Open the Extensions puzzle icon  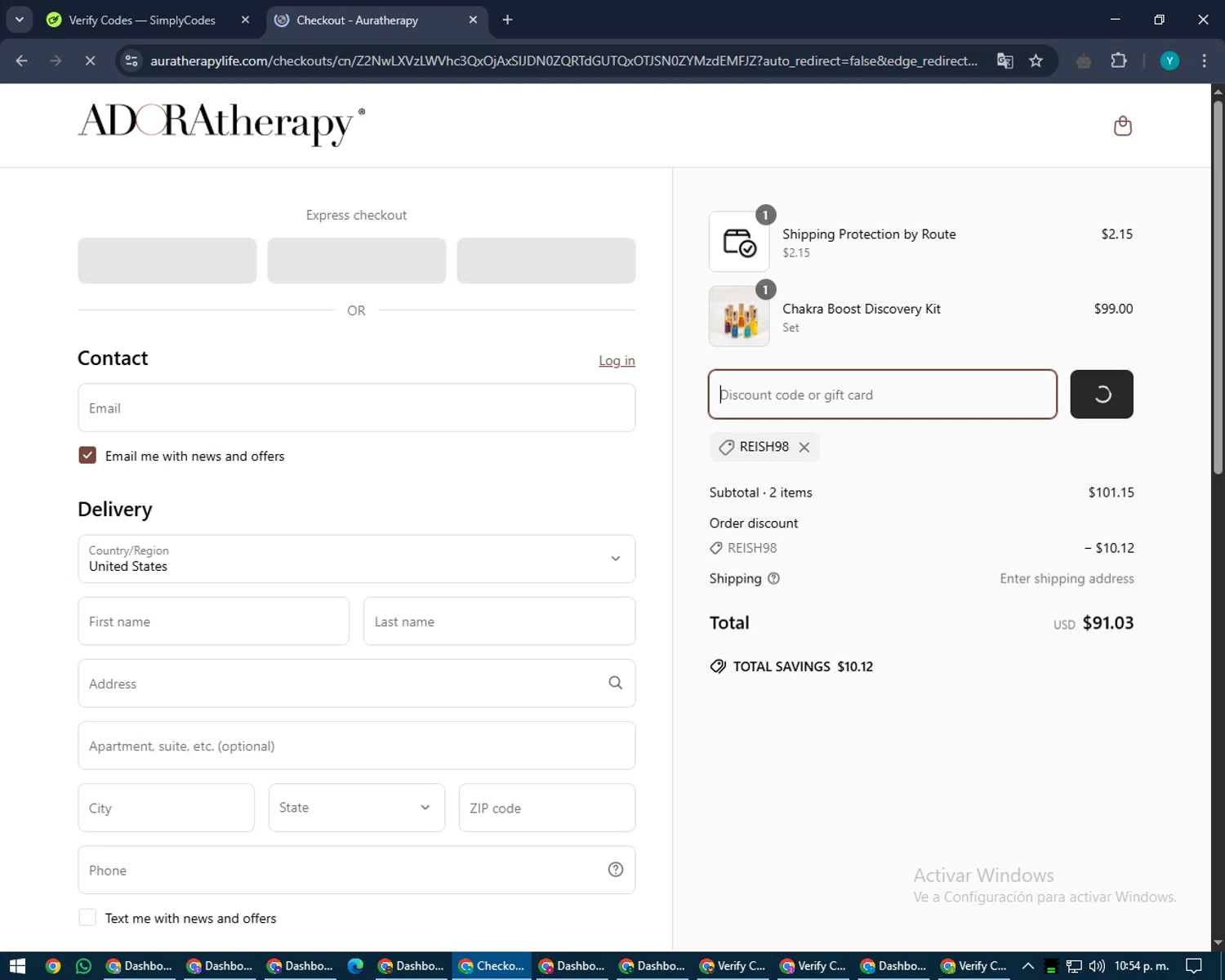(1119, 60)
